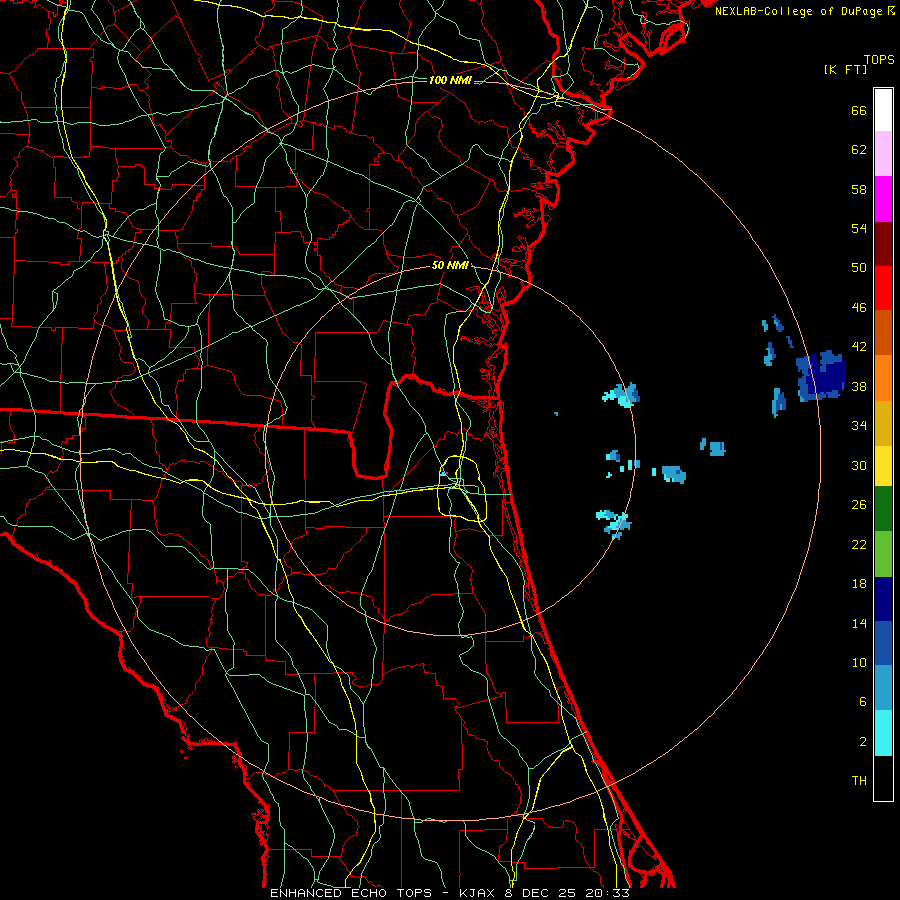Click the legend value "34"
This screenshot has width=900, height=900.
coord(859,426)
